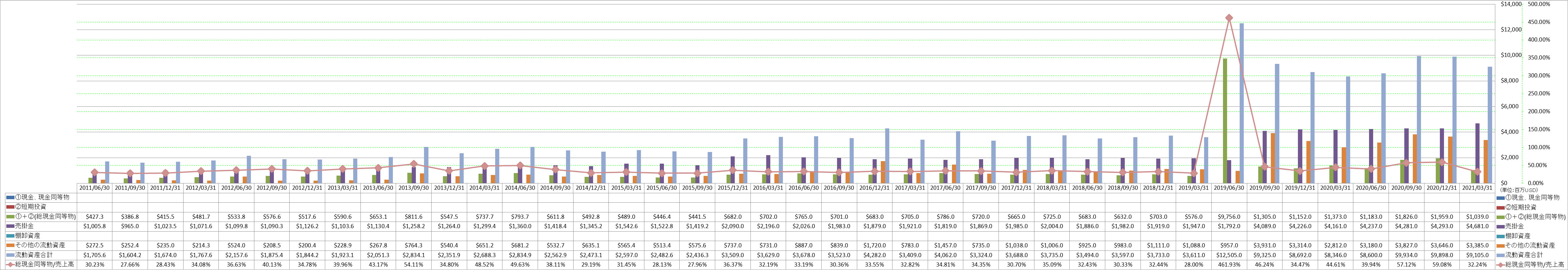Click the $764.3 other current assets cell
The width and height of the screenshot is (1568, 270).
[414, 246]
